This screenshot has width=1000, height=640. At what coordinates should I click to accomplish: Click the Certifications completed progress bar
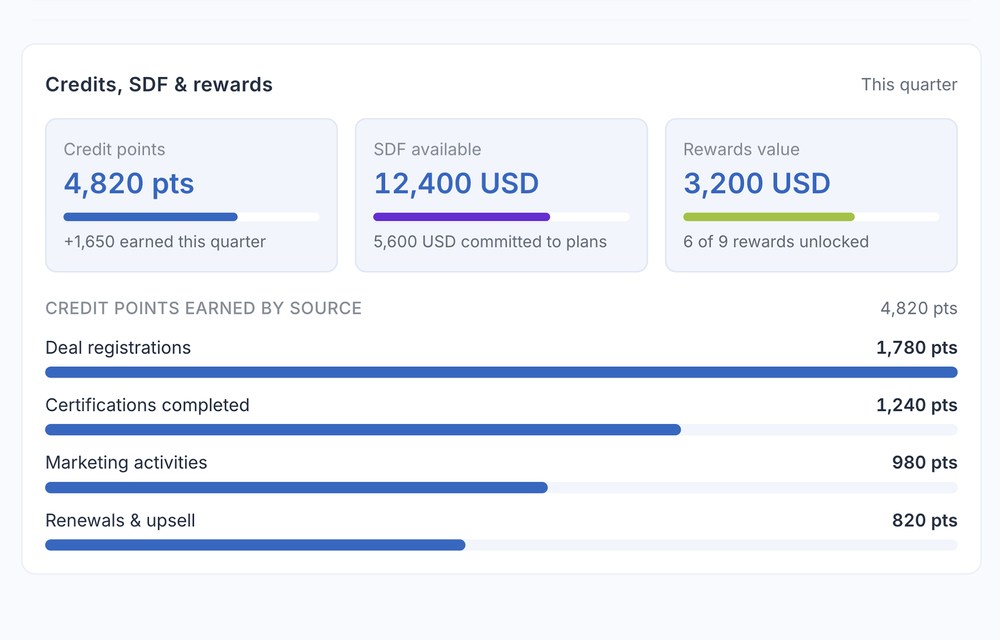[501, 430]
